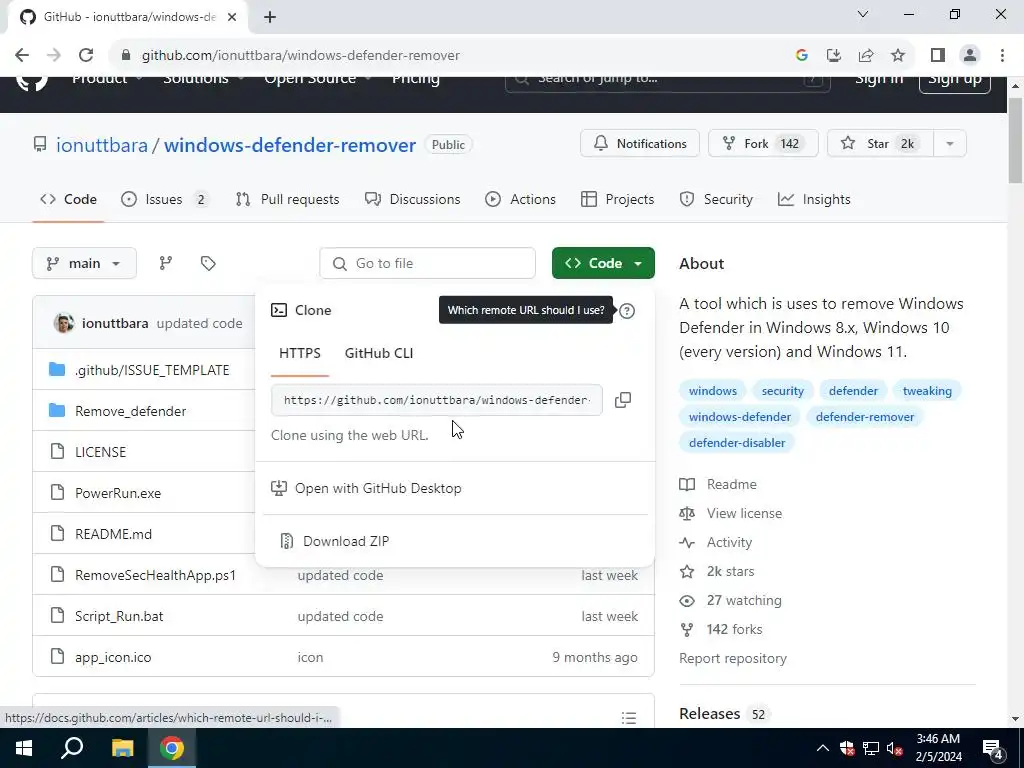1024x768 pixels.
Task: Open the Actions tab
Action: tap(520, 199)
